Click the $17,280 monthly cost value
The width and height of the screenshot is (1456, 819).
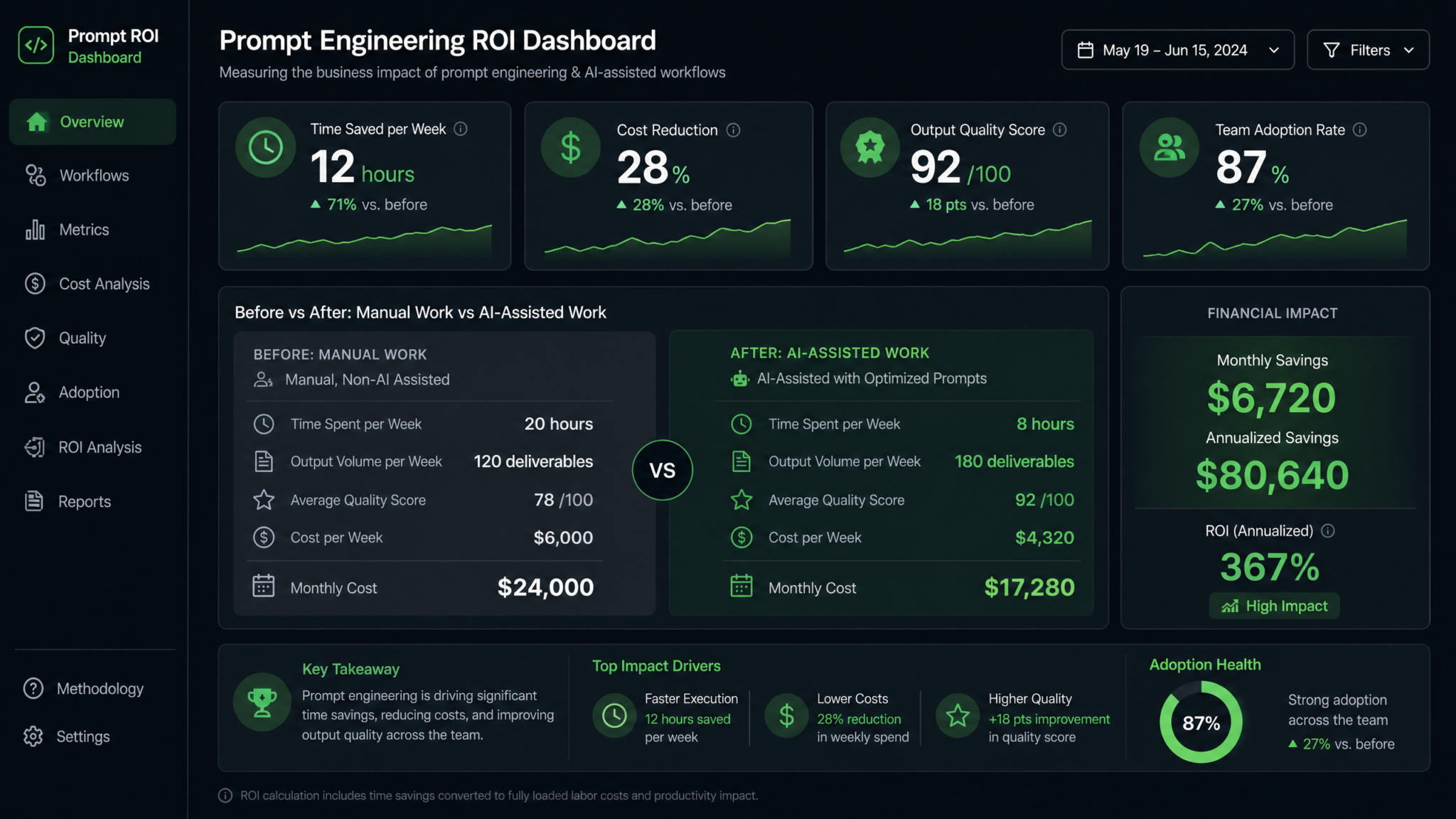(x=1029, y=587)
